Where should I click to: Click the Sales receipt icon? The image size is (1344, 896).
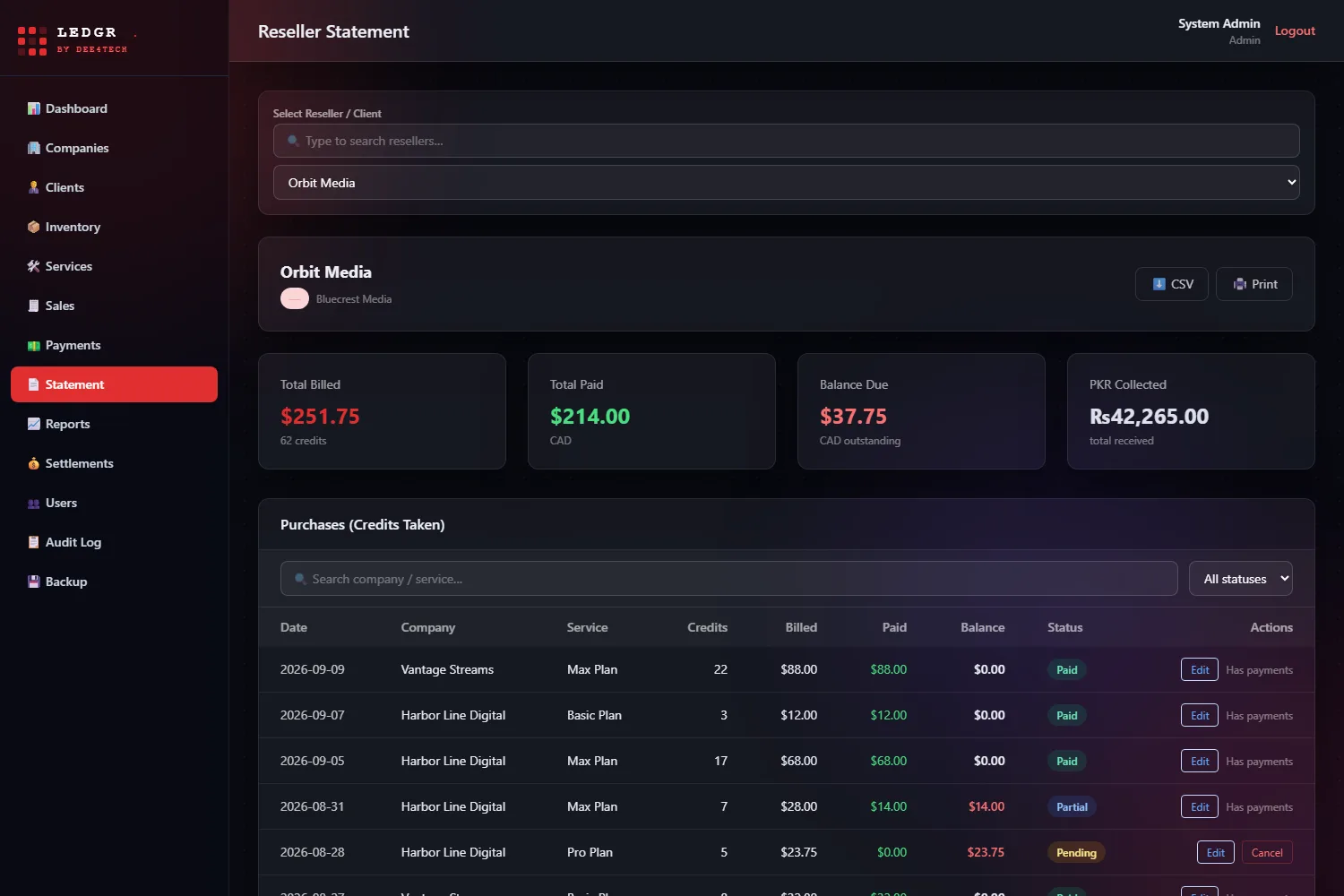[x=34, y=306]
